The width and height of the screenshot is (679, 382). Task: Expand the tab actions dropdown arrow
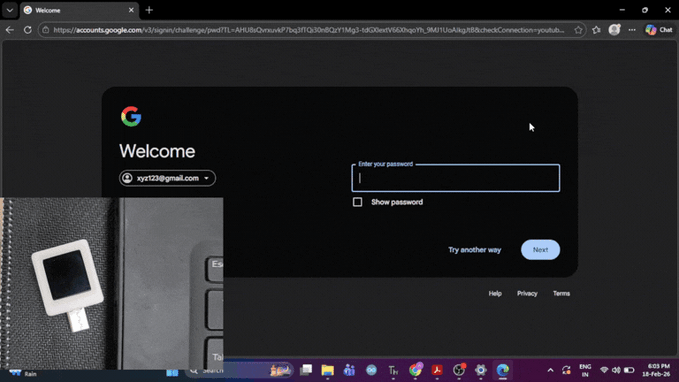pos(10,10)
